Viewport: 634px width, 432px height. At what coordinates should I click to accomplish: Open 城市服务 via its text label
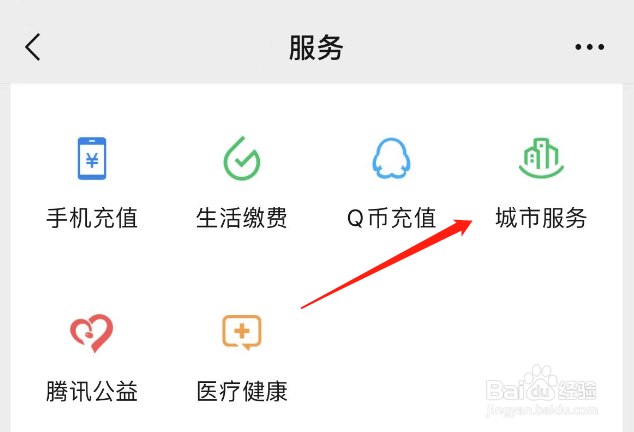[x=541, y=218]
